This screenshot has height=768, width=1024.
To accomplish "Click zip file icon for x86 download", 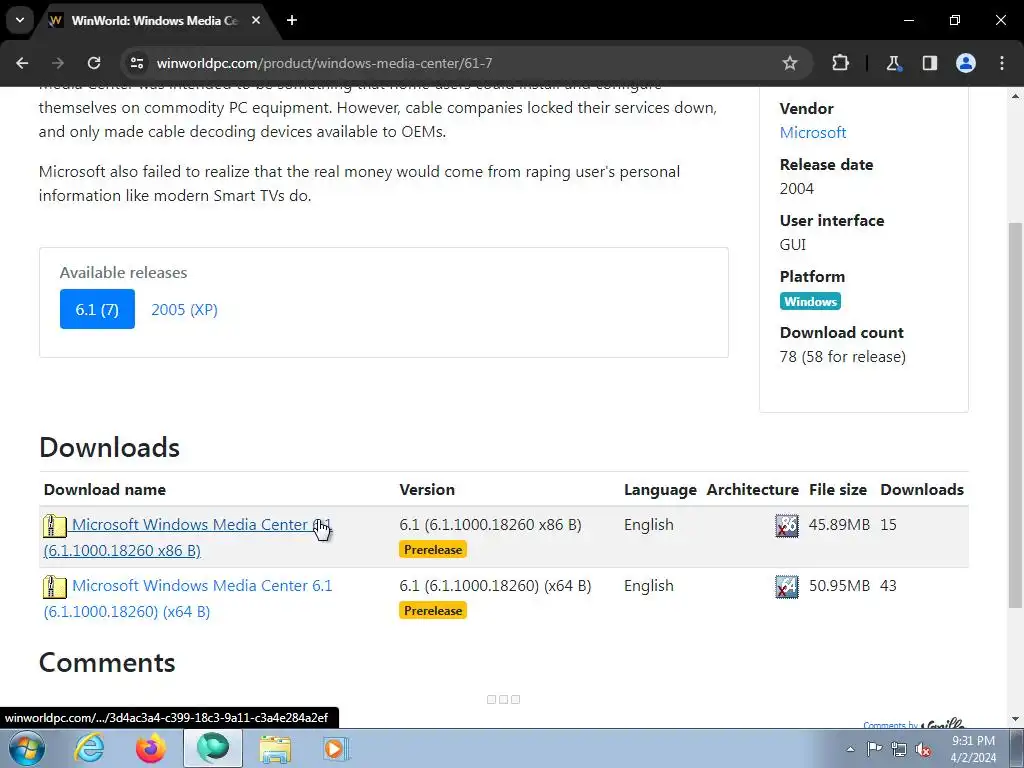I will coord(54,526).
